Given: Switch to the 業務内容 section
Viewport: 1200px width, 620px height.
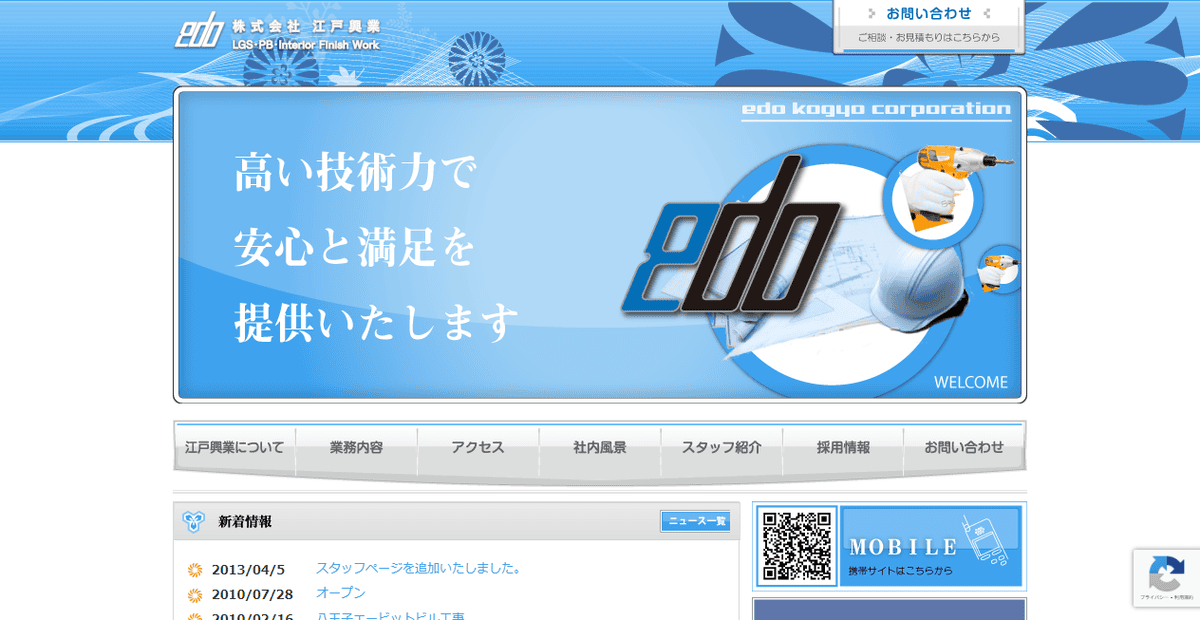Looking at the screenshot, I should coord(358,448).
